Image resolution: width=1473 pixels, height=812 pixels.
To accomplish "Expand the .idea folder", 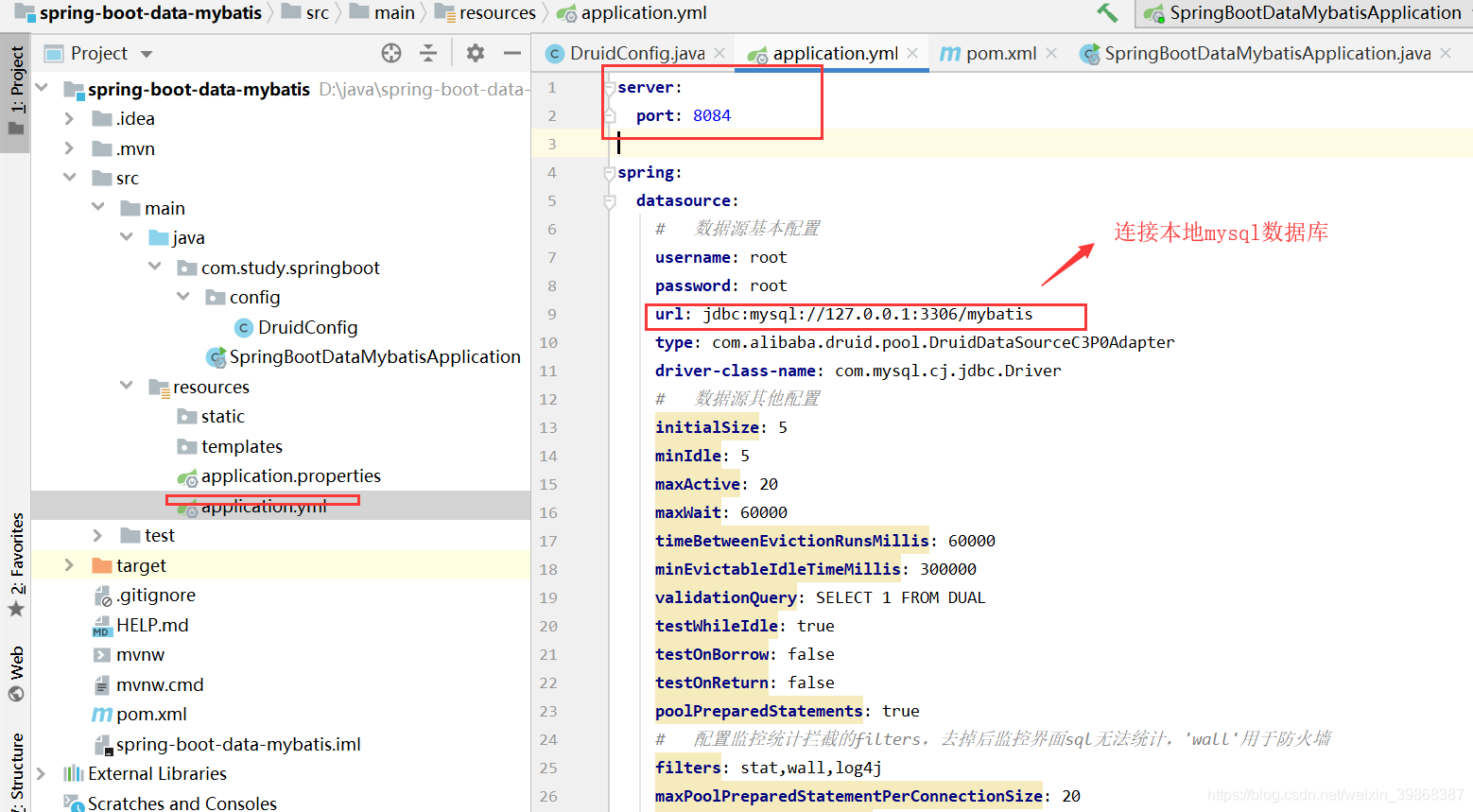I will (x=69, y=118).
